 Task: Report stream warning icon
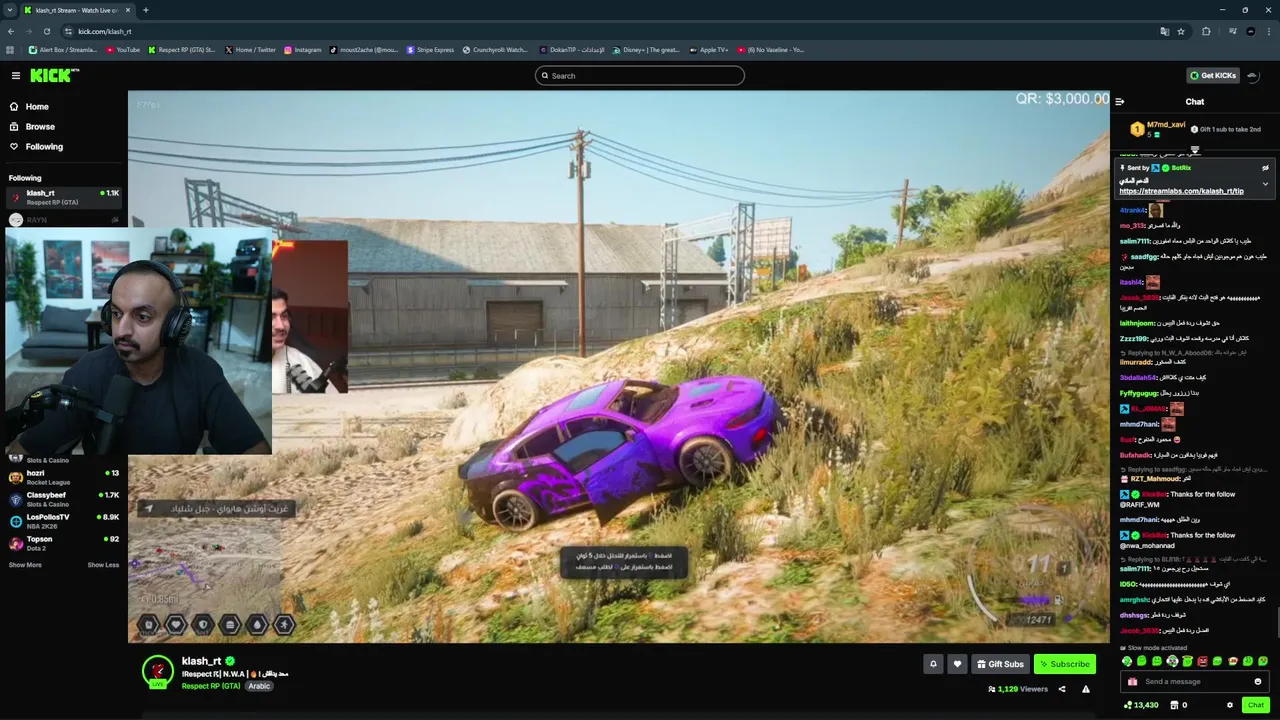click(x=1086, y=689)
